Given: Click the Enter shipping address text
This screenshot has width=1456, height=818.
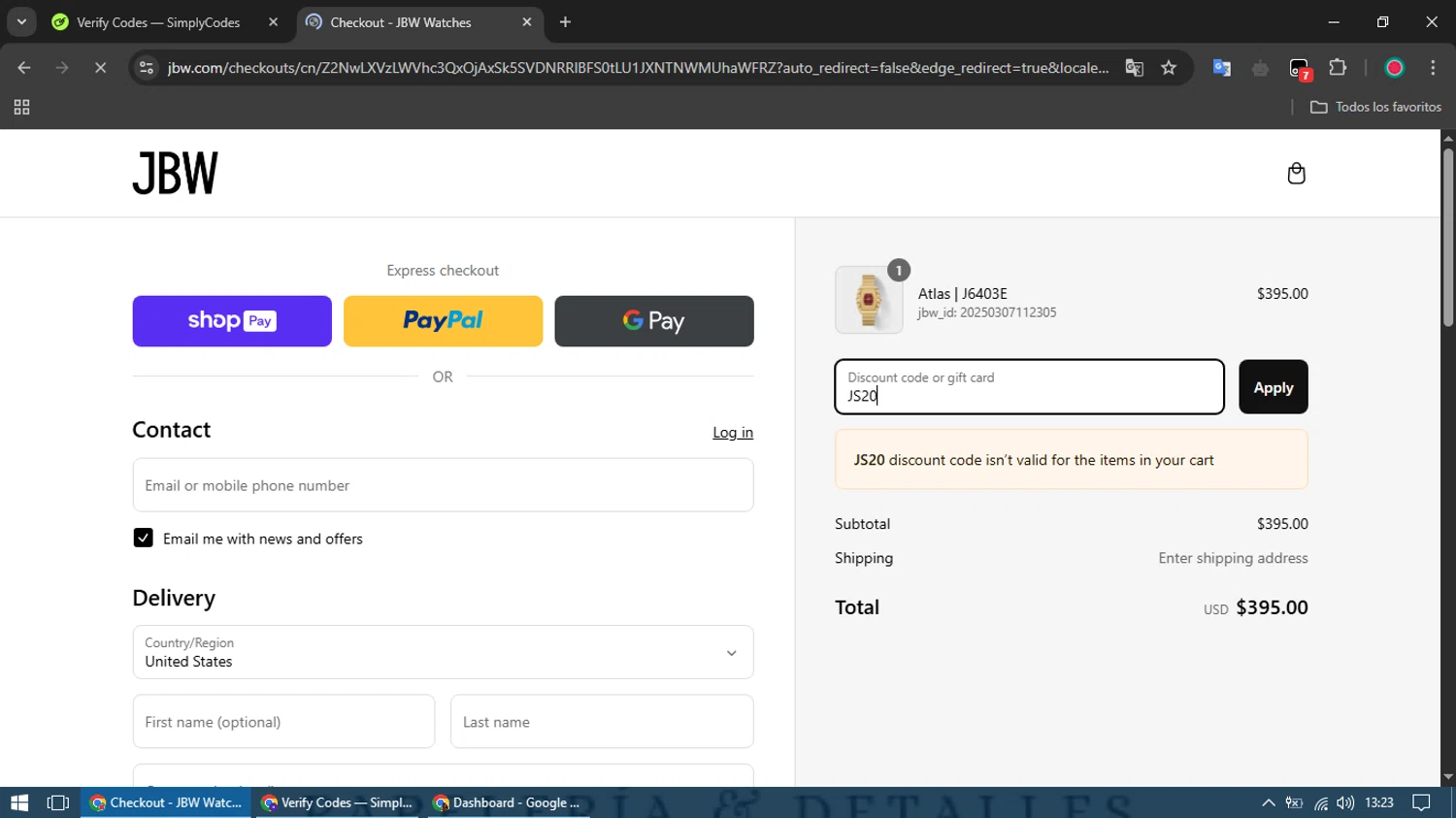Looking at the screenshot, I should tap(1233, 558).
